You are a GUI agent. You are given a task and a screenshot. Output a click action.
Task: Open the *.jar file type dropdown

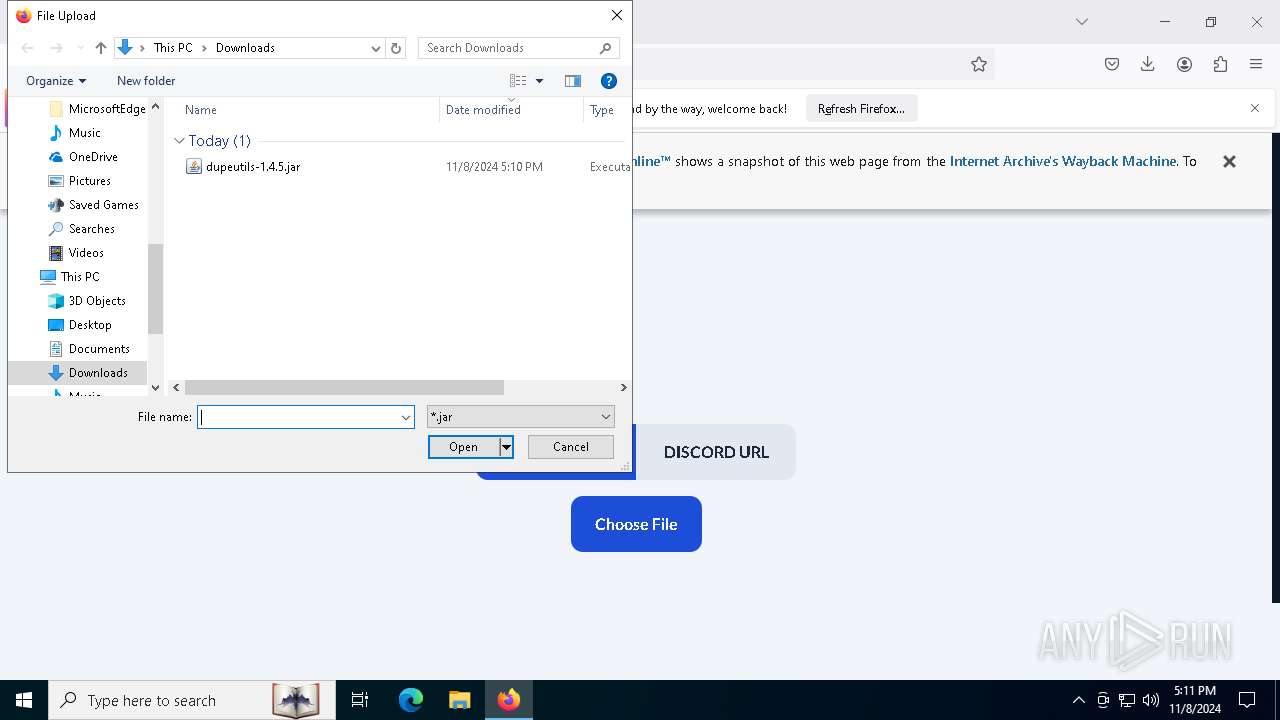coord(520,417)
